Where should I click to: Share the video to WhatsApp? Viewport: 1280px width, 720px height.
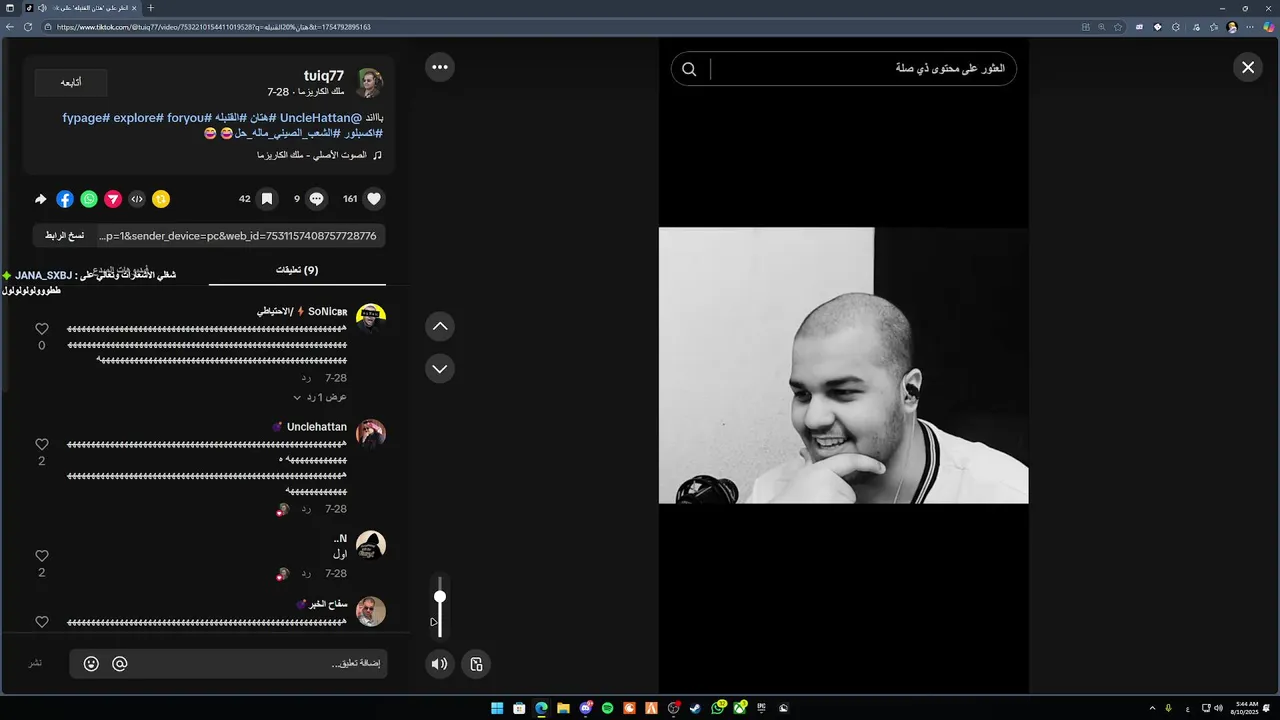click(89, 199)
